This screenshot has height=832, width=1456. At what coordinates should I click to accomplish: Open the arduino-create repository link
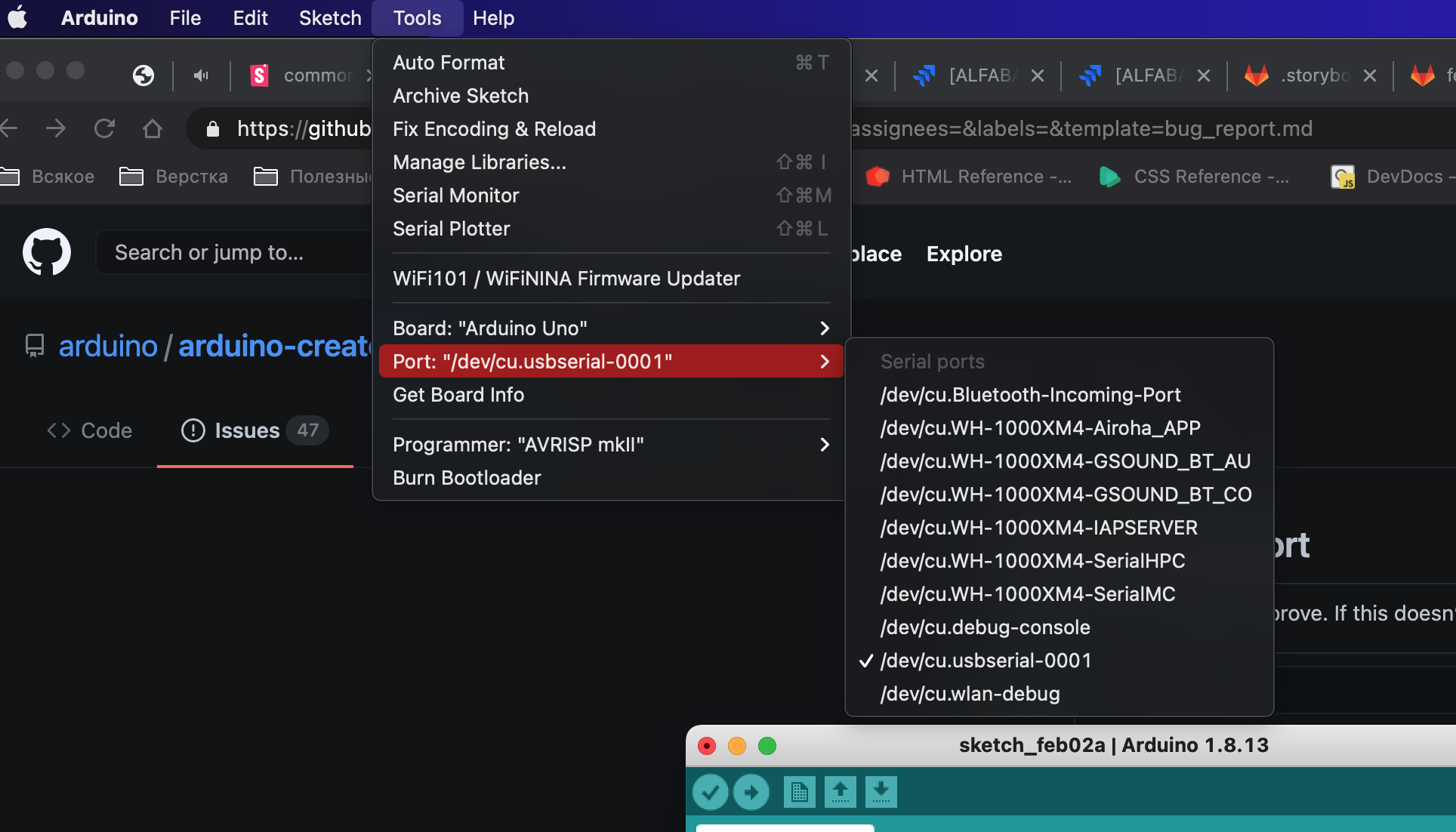276,346
